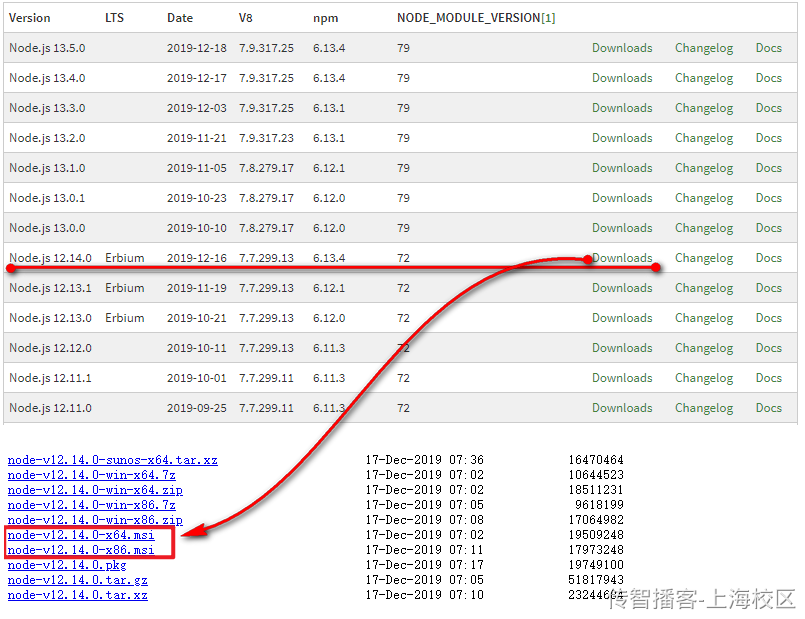This screenshot has height=619, width=805.
Task: View Changelog of Node.js 13.4.0
Action: (704, 79)
